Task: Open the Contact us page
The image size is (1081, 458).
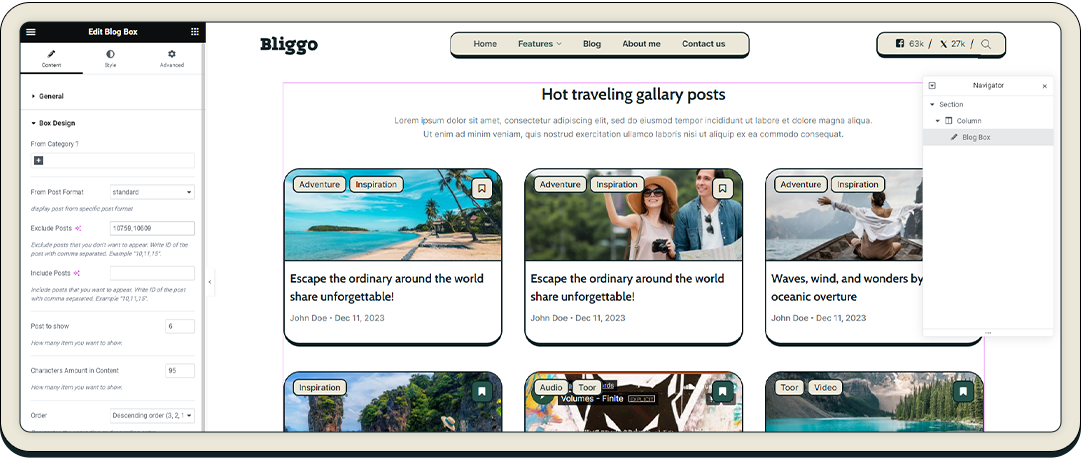Action: click(704, 43)
